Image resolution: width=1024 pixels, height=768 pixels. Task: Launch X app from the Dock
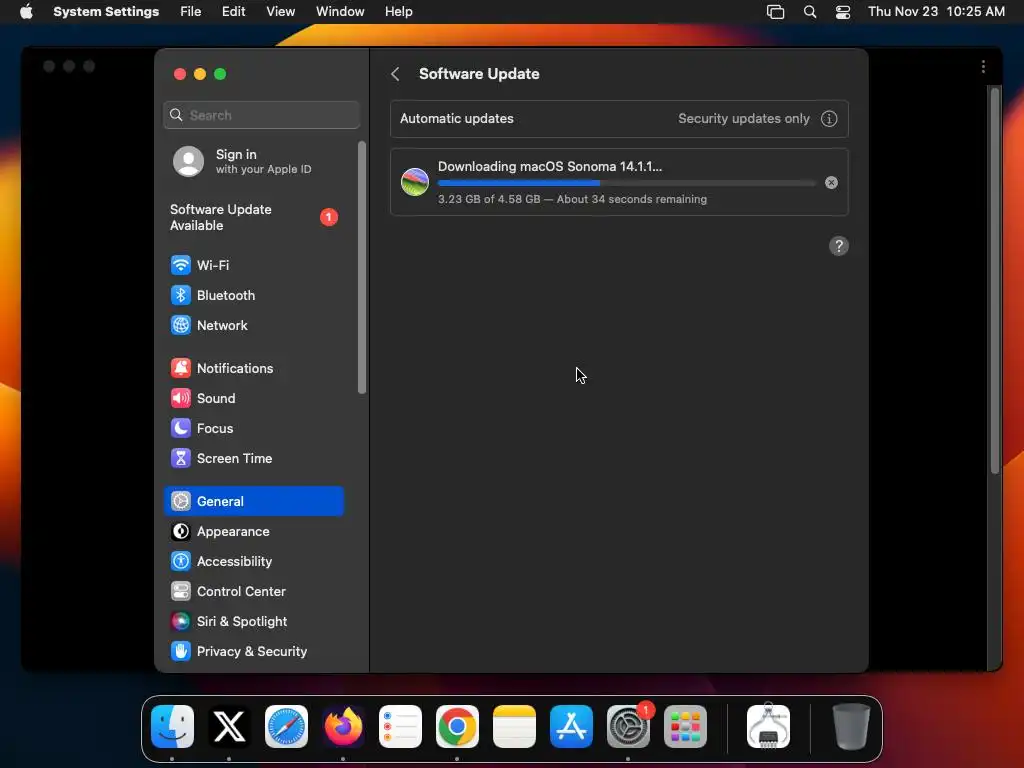click(229, 726)
